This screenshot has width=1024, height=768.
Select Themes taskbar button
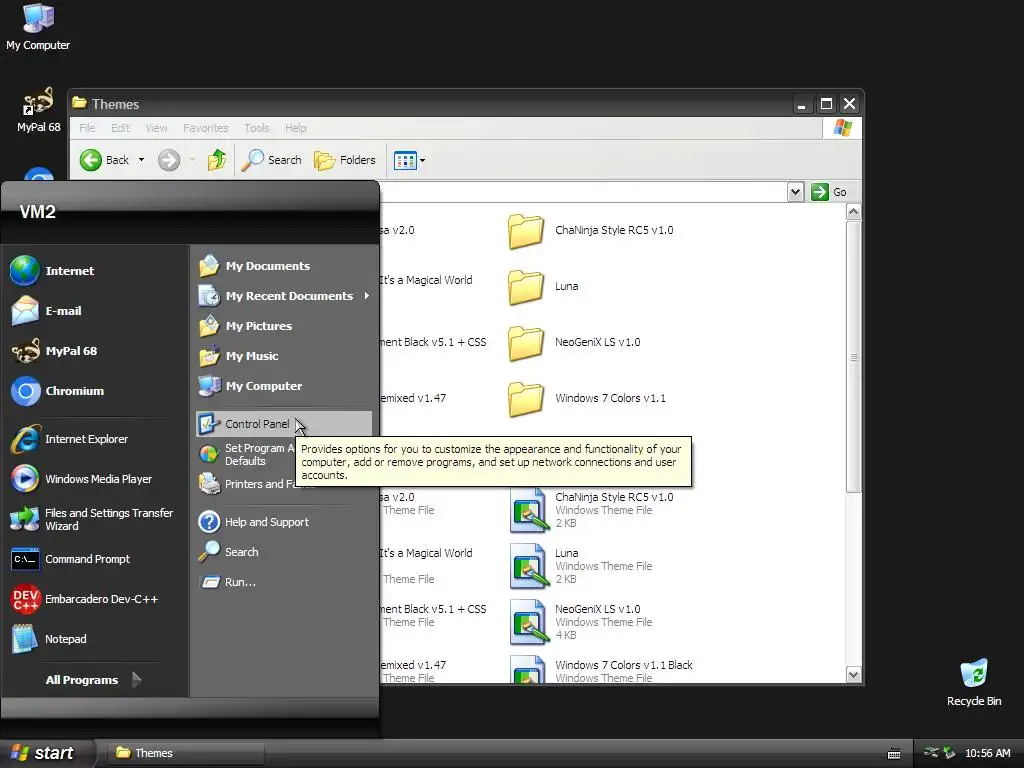click(185, 753)
